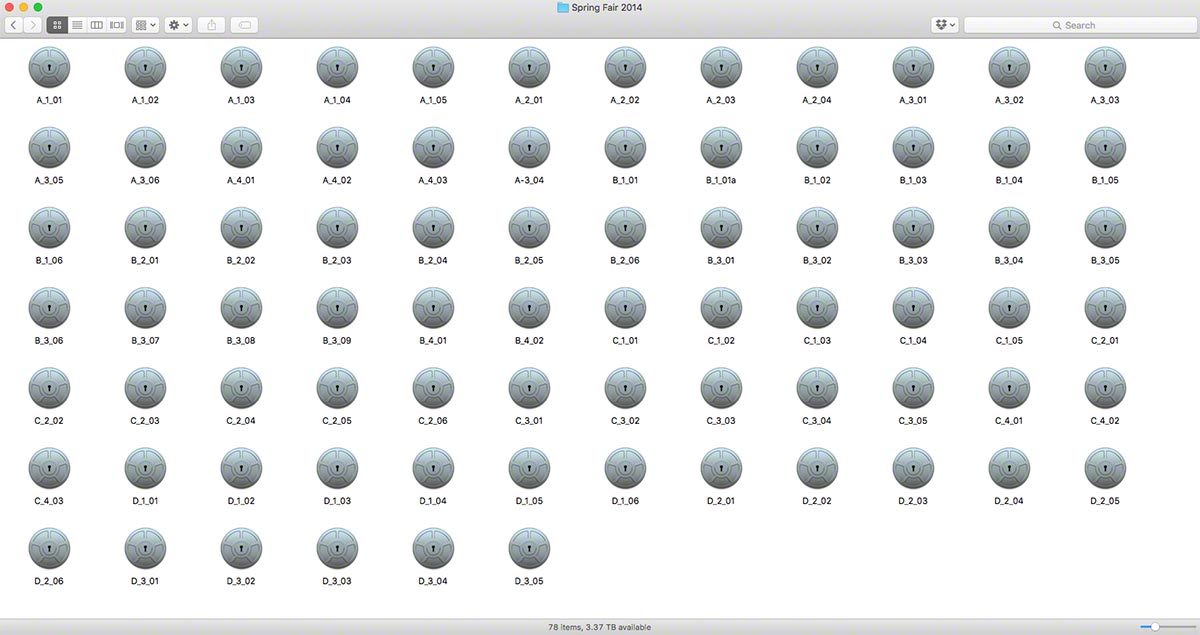
Task: Click the file name label D_2_06
Action: click(50, 581)
